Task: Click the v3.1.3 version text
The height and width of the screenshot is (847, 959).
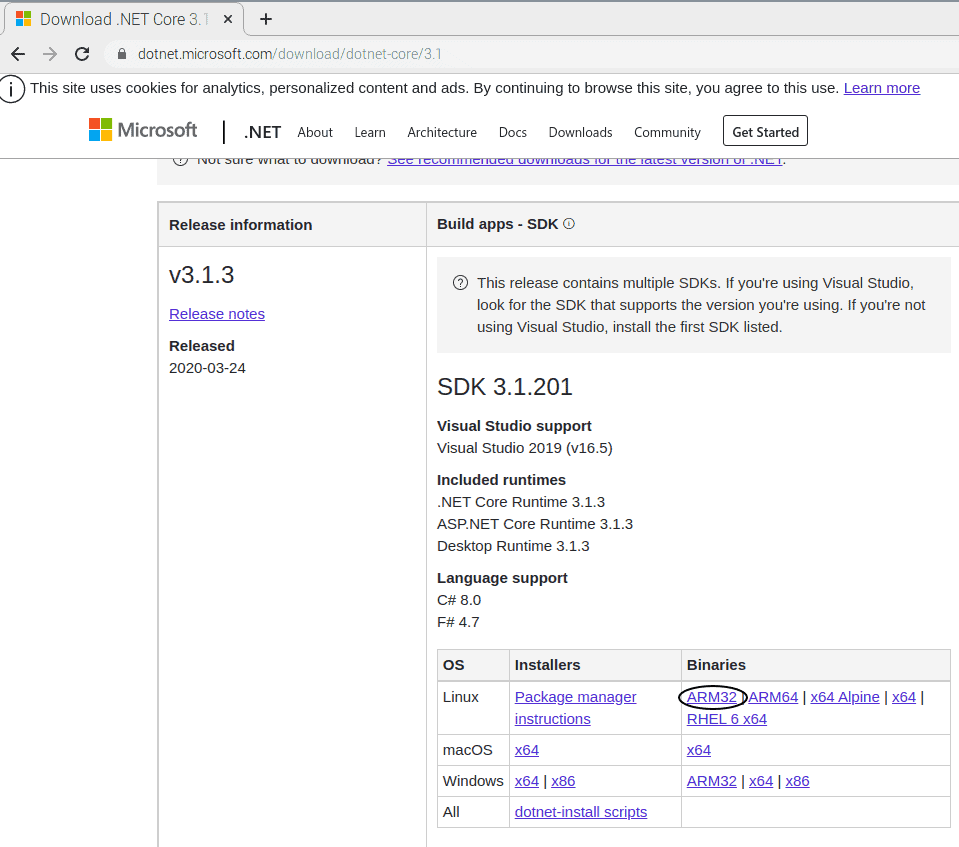Action: [201, 275]
